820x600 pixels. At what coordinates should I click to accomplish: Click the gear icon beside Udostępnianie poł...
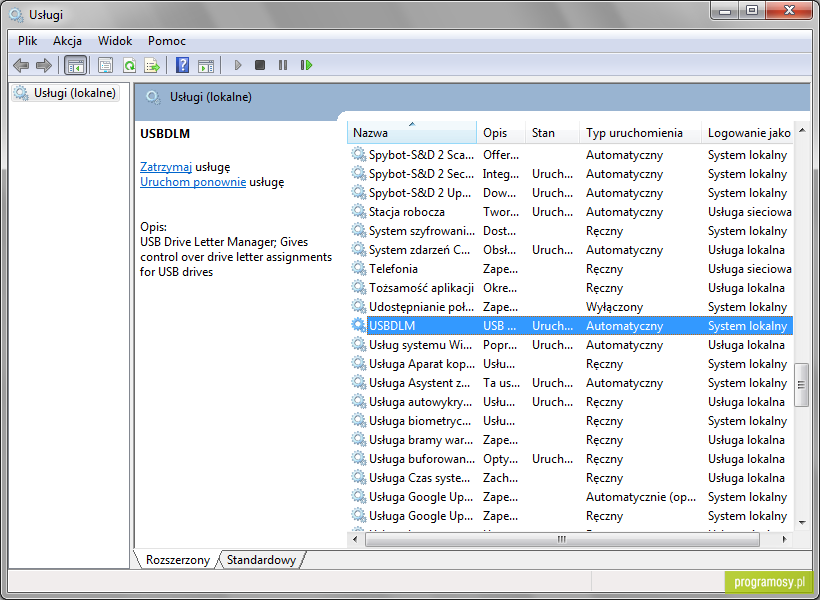pyautogui.click(x=358, y=307)
